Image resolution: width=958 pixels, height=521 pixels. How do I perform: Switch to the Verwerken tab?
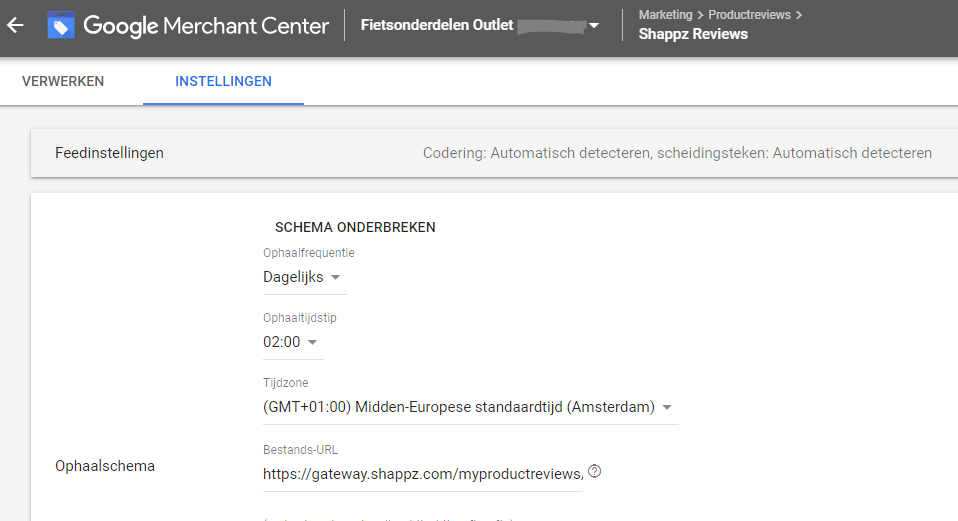pos(63,81)
